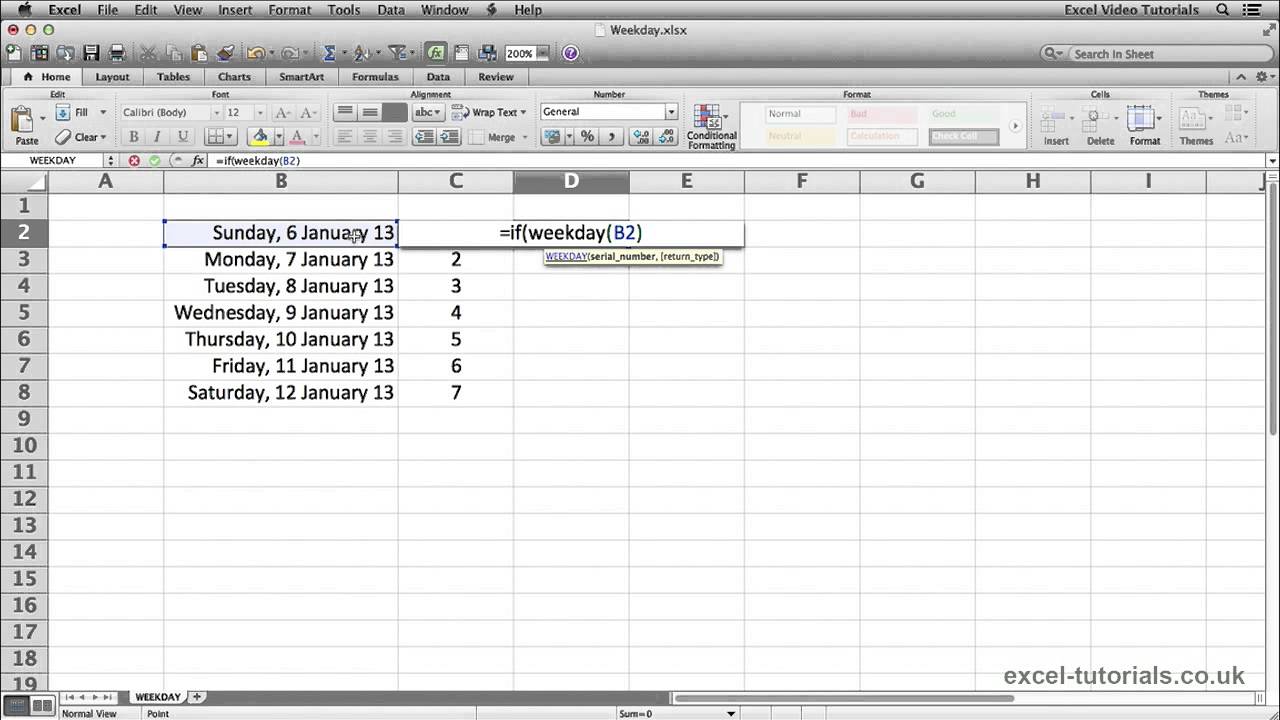Click the Undo arrow icon
The image size is (1280, 720).
click(255, 53)
